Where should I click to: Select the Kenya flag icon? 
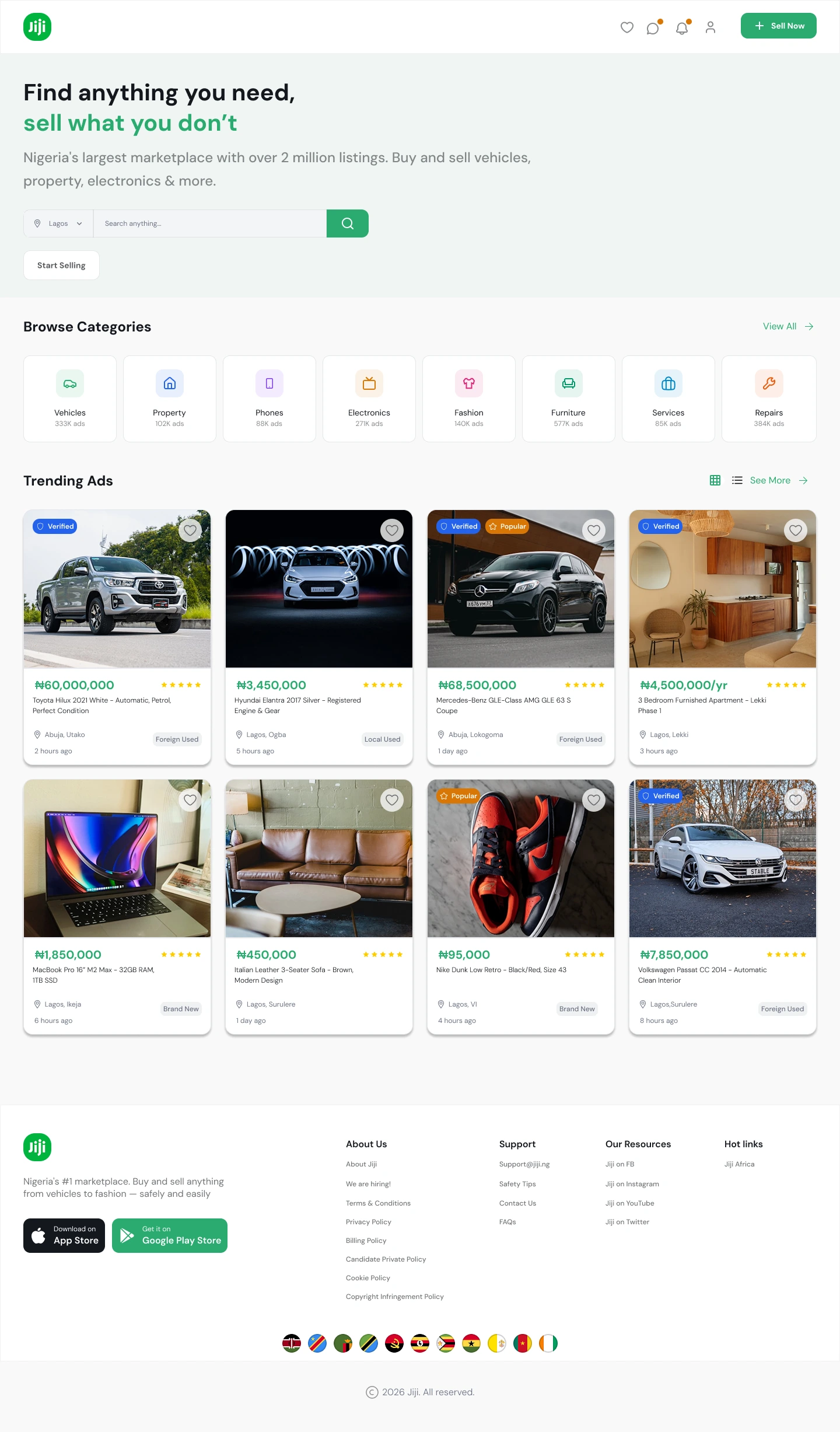tap(292, 1343)
